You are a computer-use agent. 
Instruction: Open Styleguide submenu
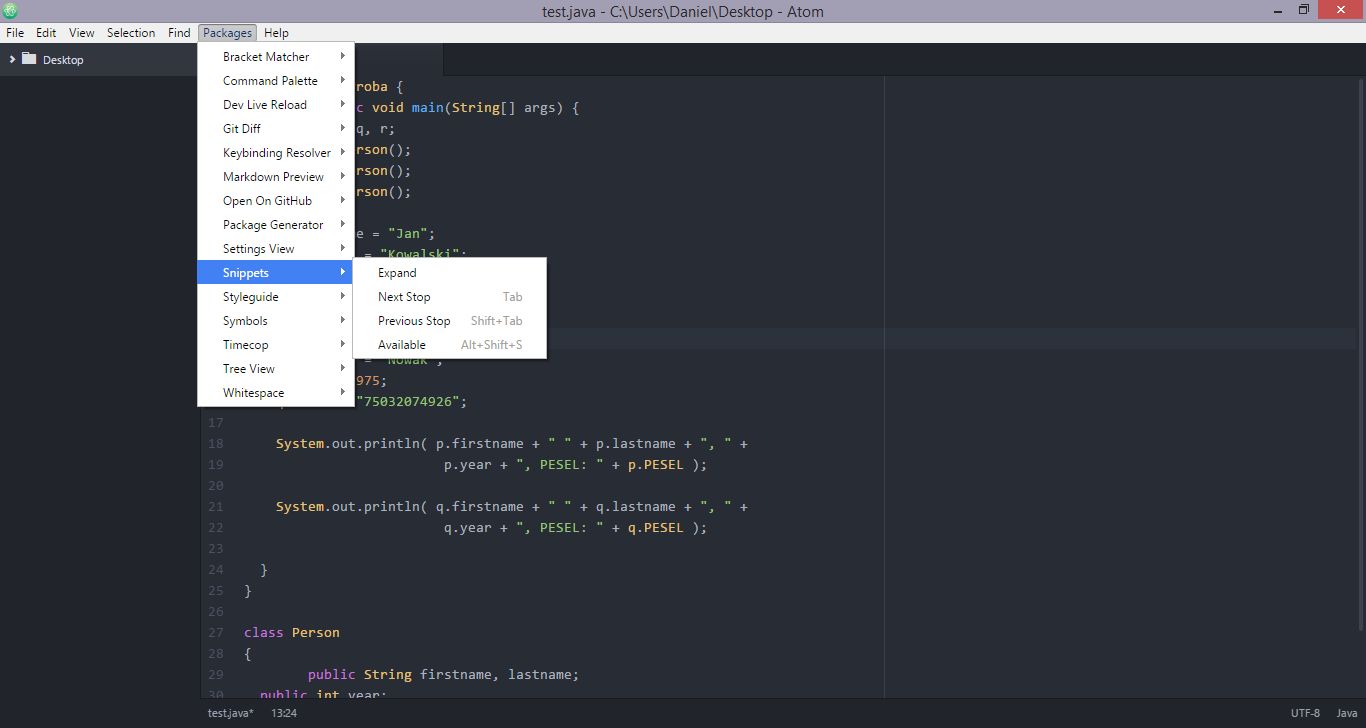(276, 297)
